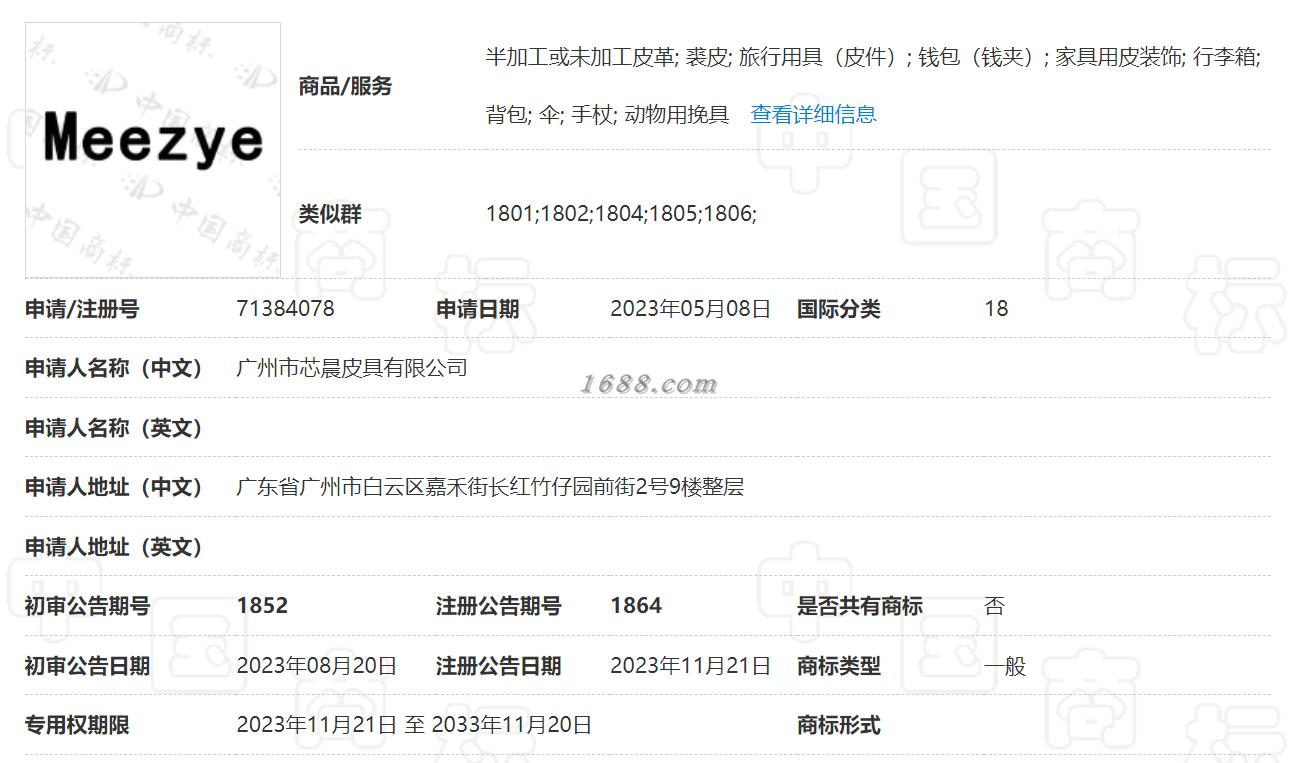Click applicant name 广州市芯晨皮具有限公司
Screen dimensions: 1297x763
pos(352,368)
